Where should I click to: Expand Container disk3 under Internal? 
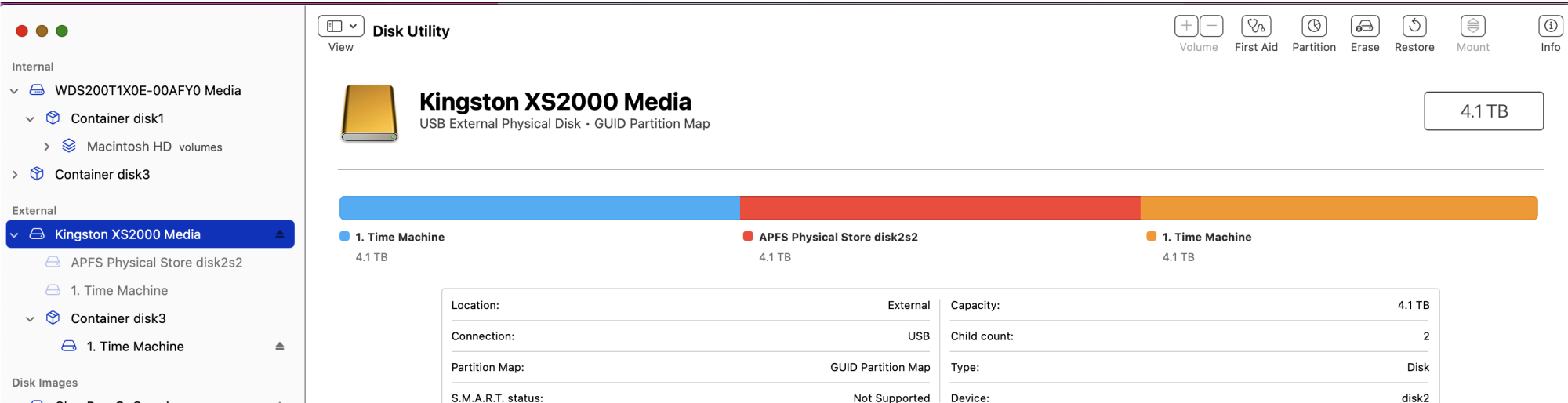tap(14, 175)
